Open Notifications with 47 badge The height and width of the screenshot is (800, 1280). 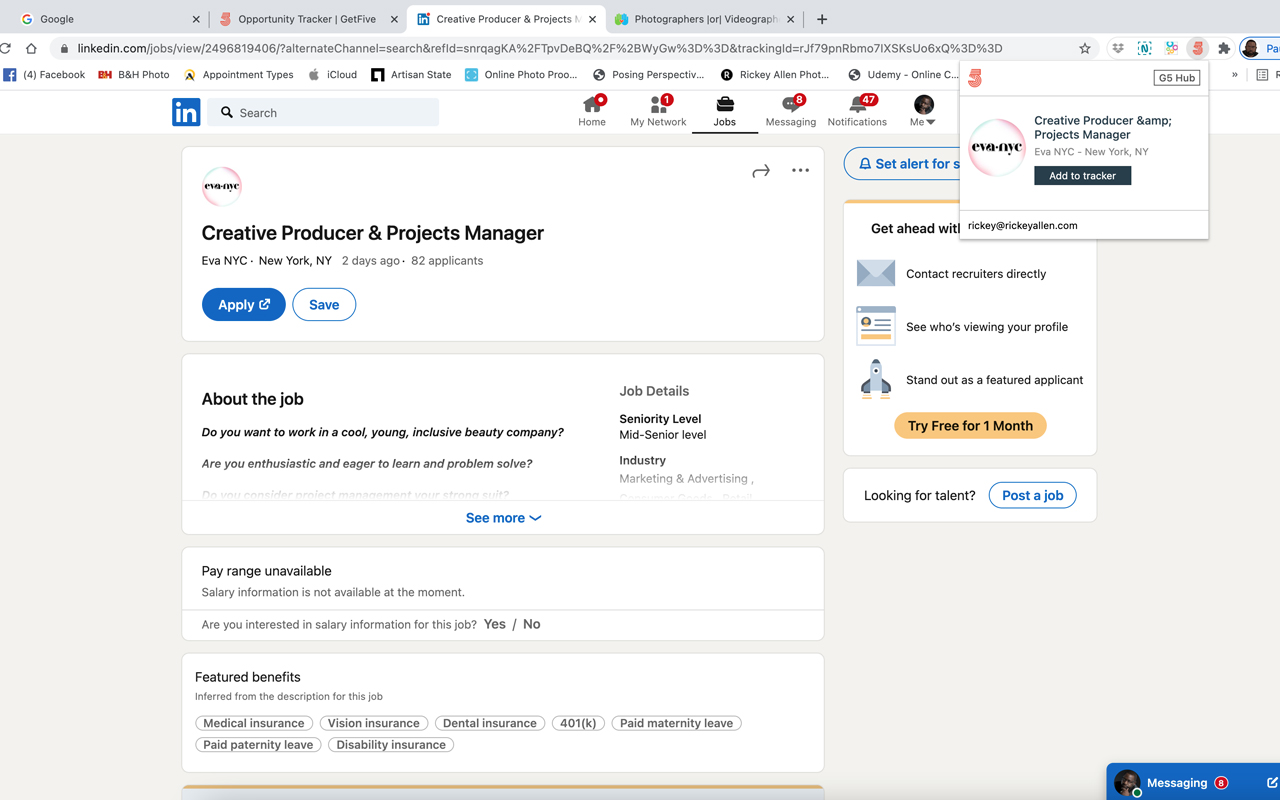tap(857, 111)
